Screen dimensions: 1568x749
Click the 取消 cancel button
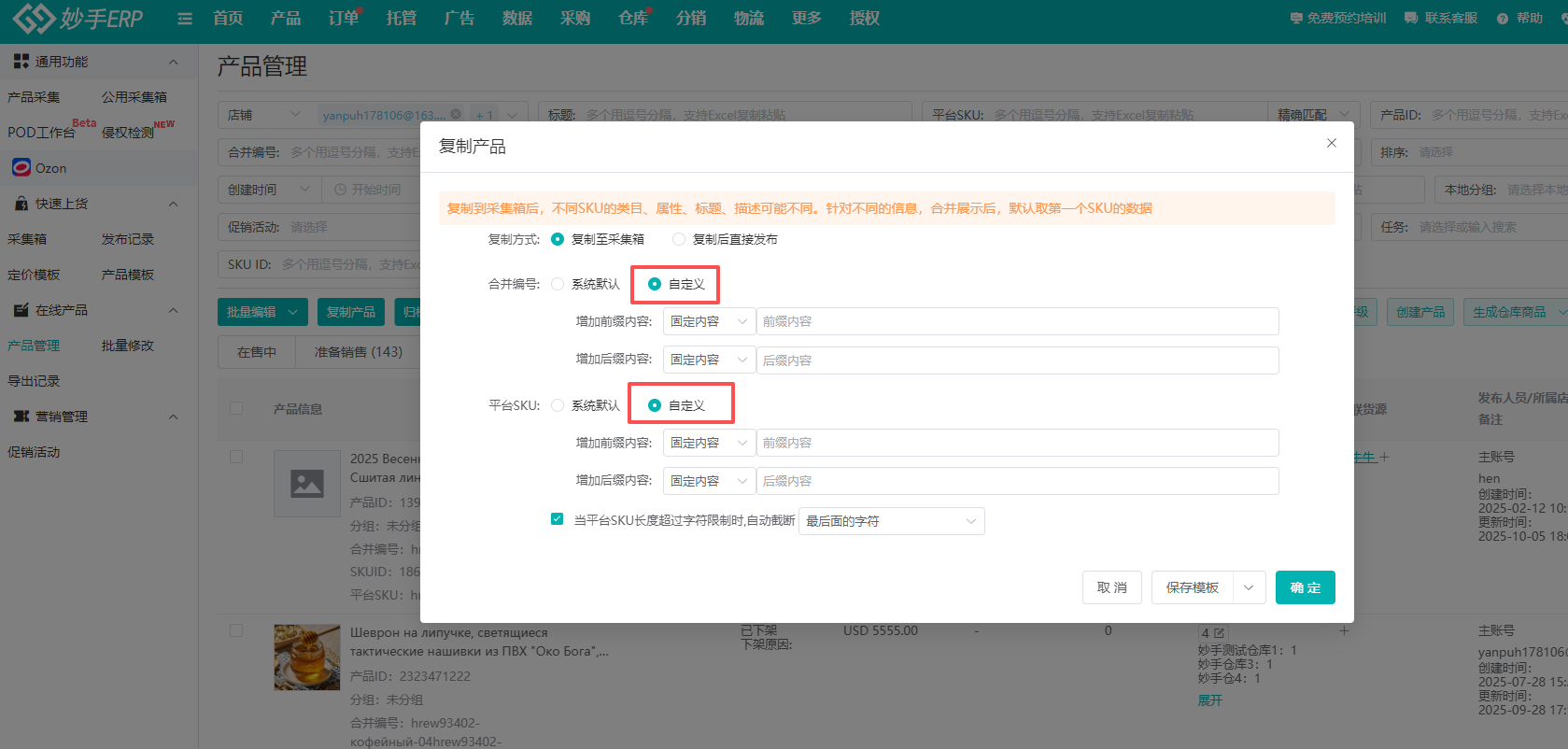(x=1111, y=587)
